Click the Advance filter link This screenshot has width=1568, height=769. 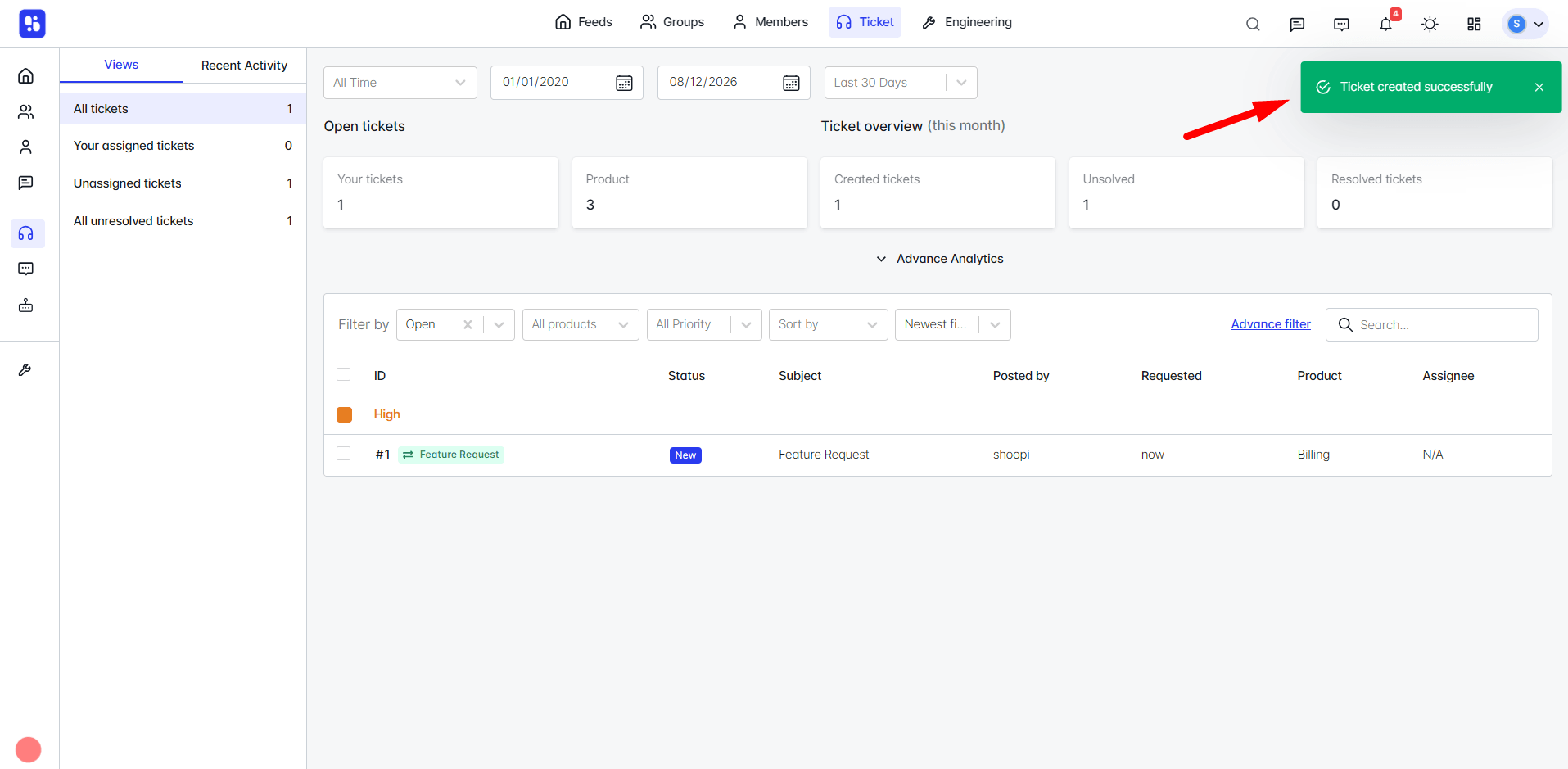coord(1271,324)
